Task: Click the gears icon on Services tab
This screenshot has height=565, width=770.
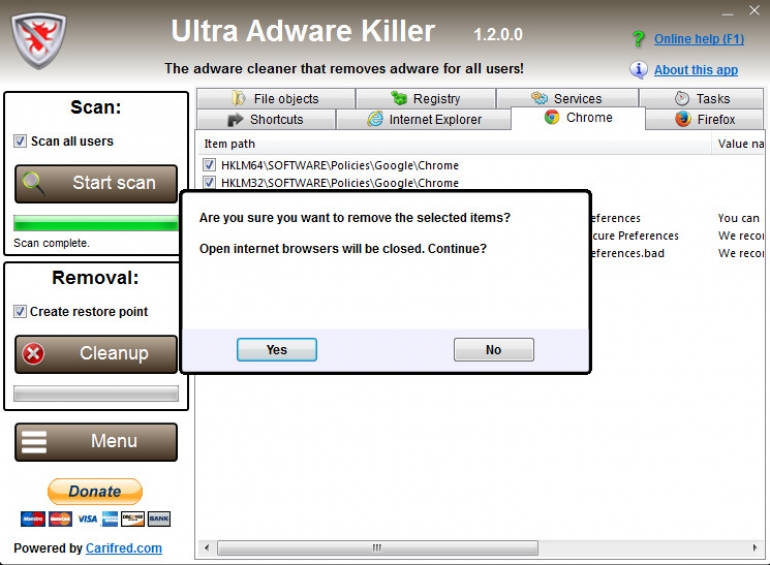Action: [539, 98]
